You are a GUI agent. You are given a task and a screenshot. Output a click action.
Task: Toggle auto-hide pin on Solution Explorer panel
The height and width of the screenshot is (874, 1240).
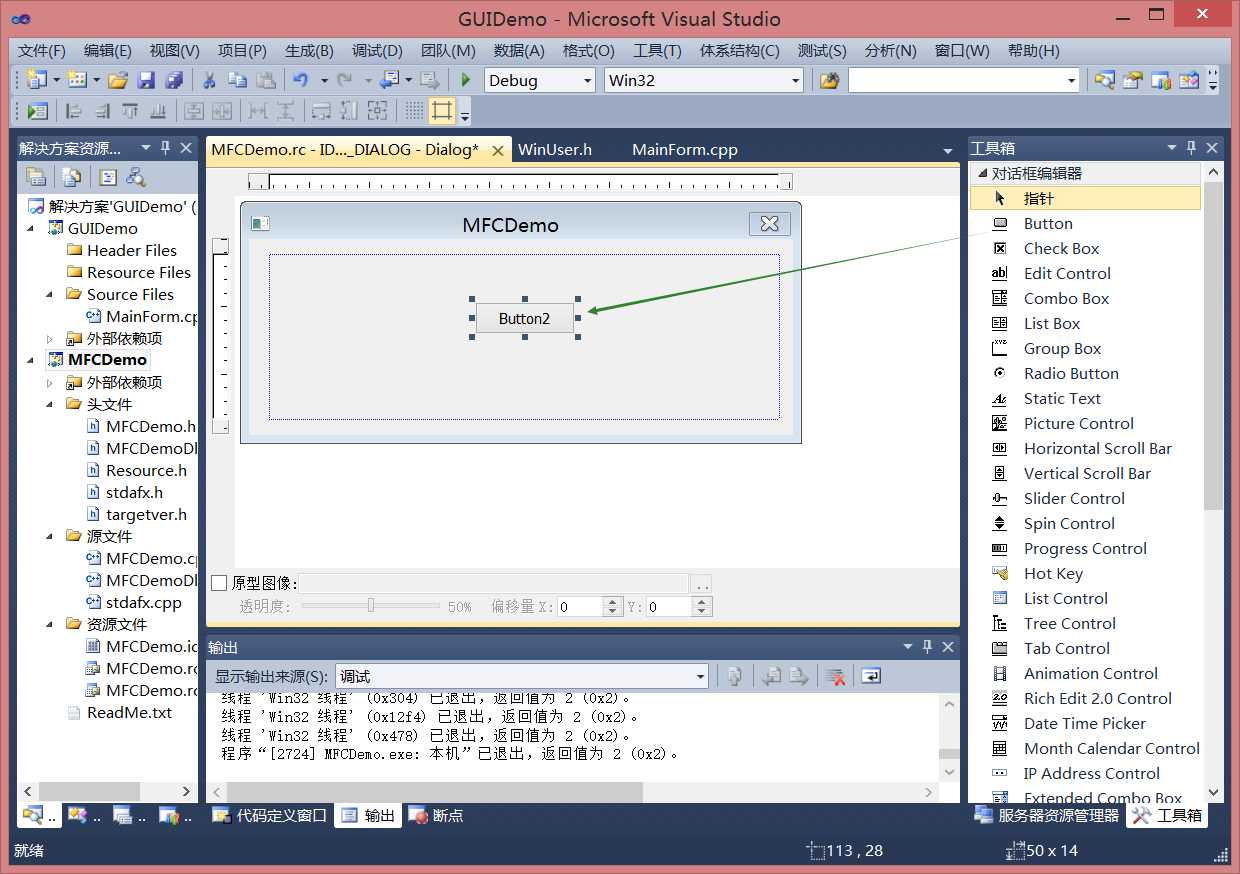point(165,148)
